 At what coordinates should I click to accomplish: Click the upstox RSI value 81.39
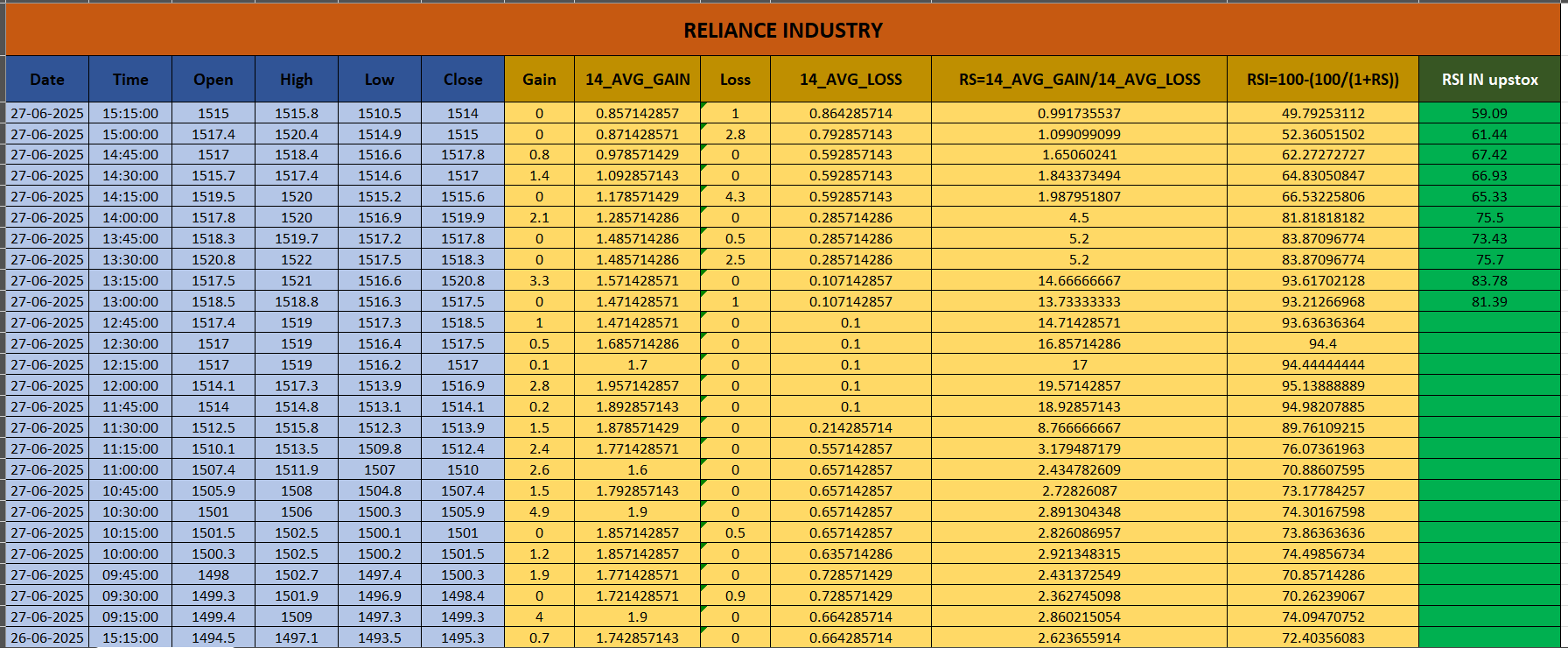[x=1489, y=302]
